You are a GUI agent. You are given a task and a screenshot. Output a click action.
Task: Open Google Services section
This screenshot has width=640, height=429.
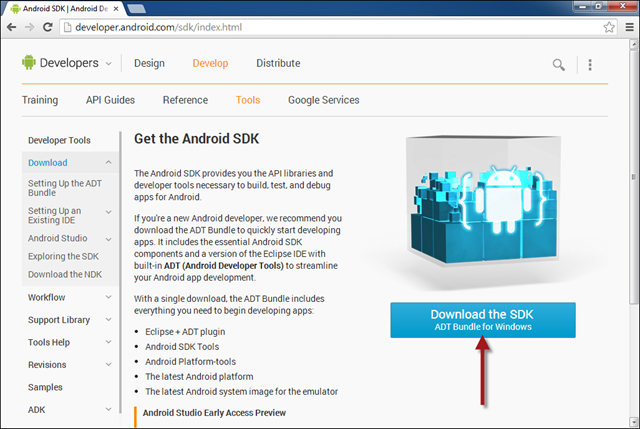pos(324,100)
